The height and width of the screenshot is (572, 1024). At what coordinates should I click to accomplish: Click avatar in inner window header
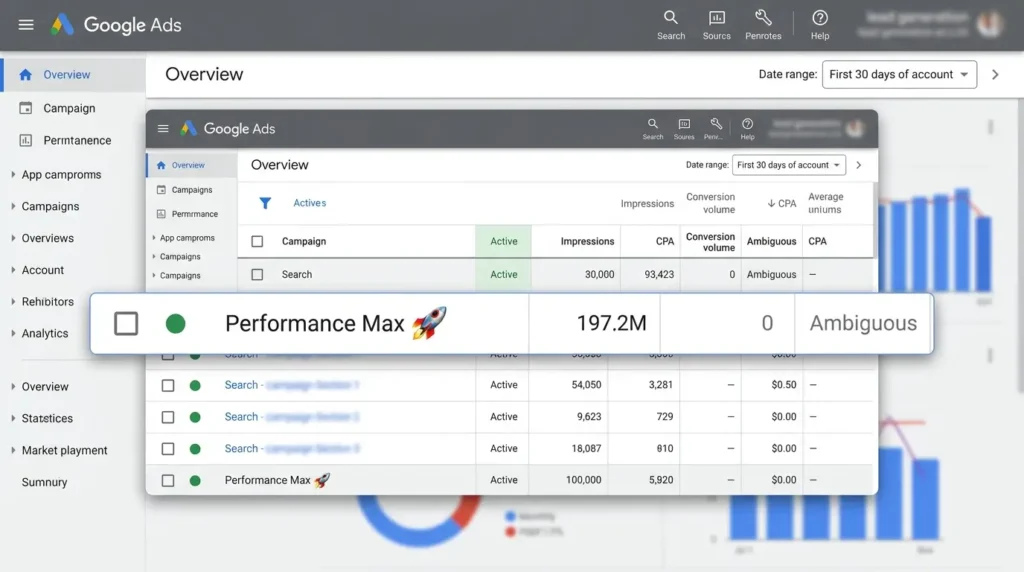point(854,129)
